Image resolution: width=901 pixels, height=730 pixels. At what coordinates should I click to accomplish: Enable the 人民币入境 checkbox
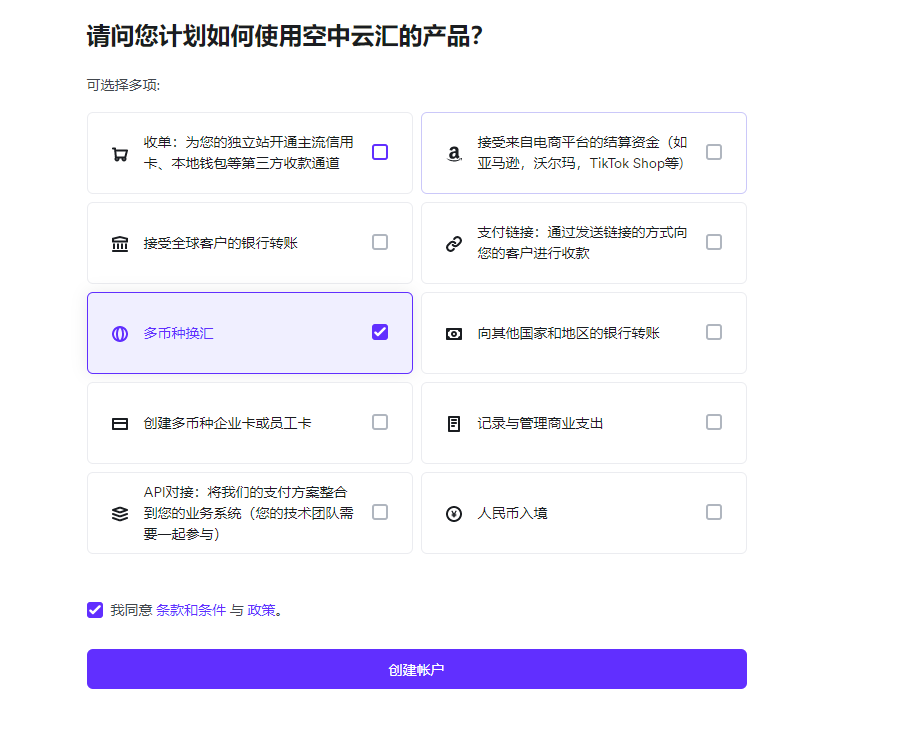click(x=714, y=512)
